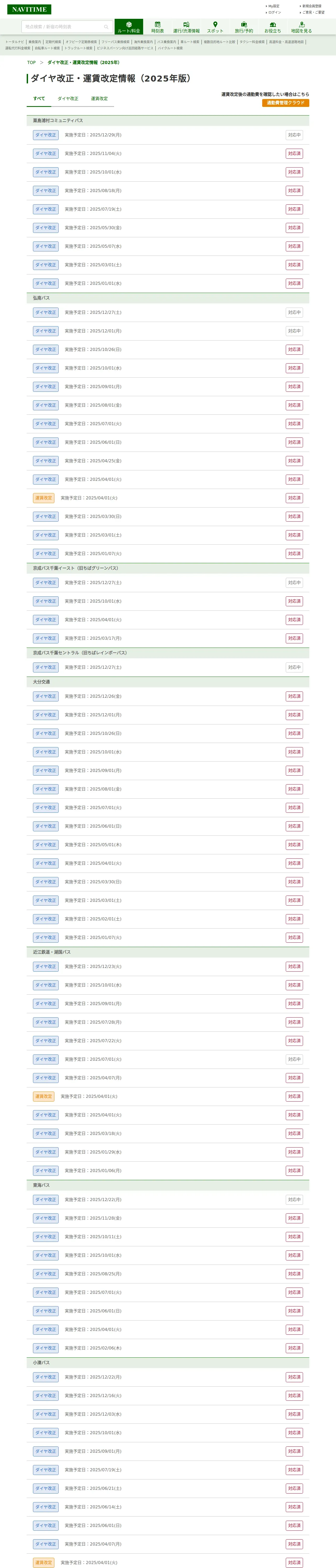
Task: Click ダイヤ改正 badge for 小湊バス 2025/12/03
Action: pos(46,1414)
